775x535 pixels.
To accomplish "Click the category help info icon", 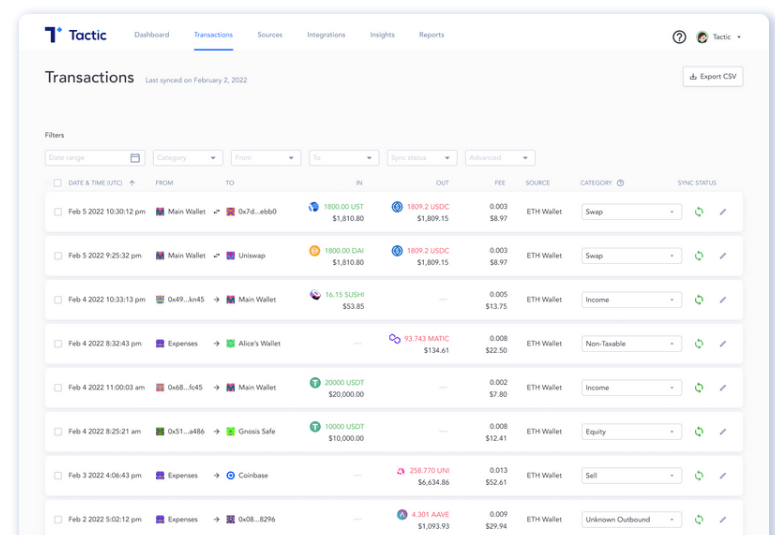I will click(x=620, y=182).
